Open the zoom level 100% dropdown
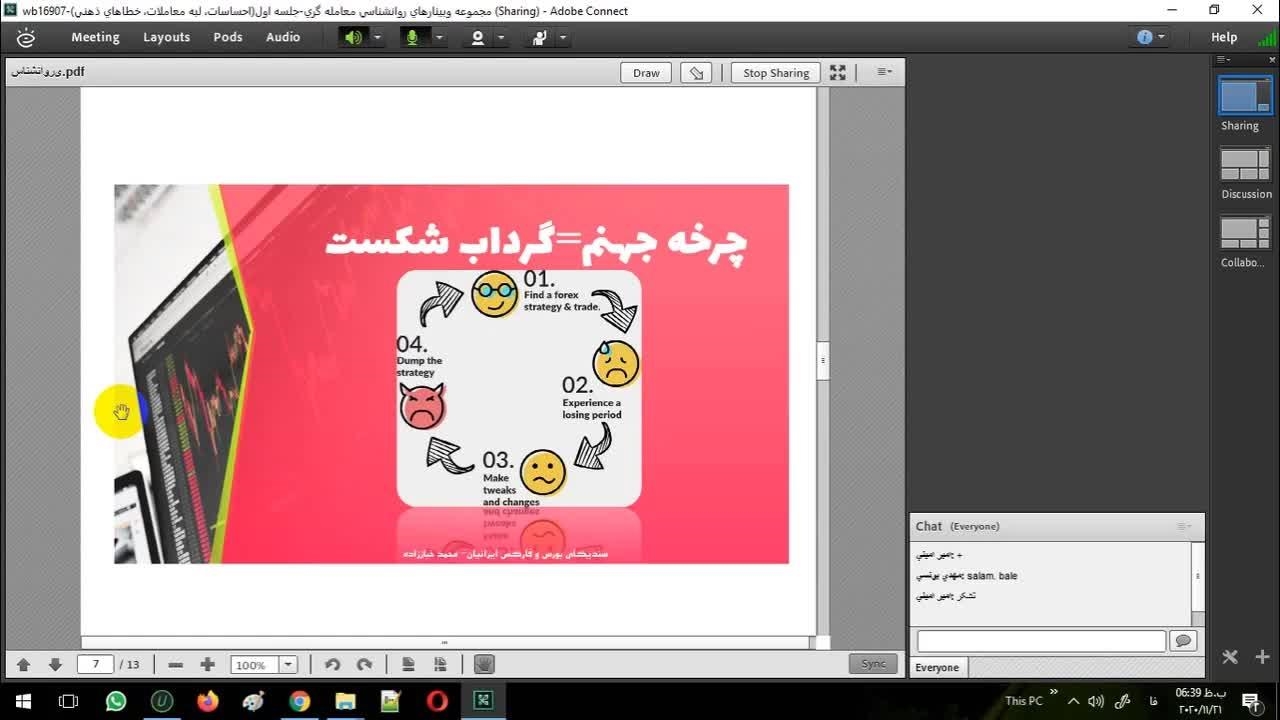Viewport: 1280px width, 720px height. pos(288,665)
